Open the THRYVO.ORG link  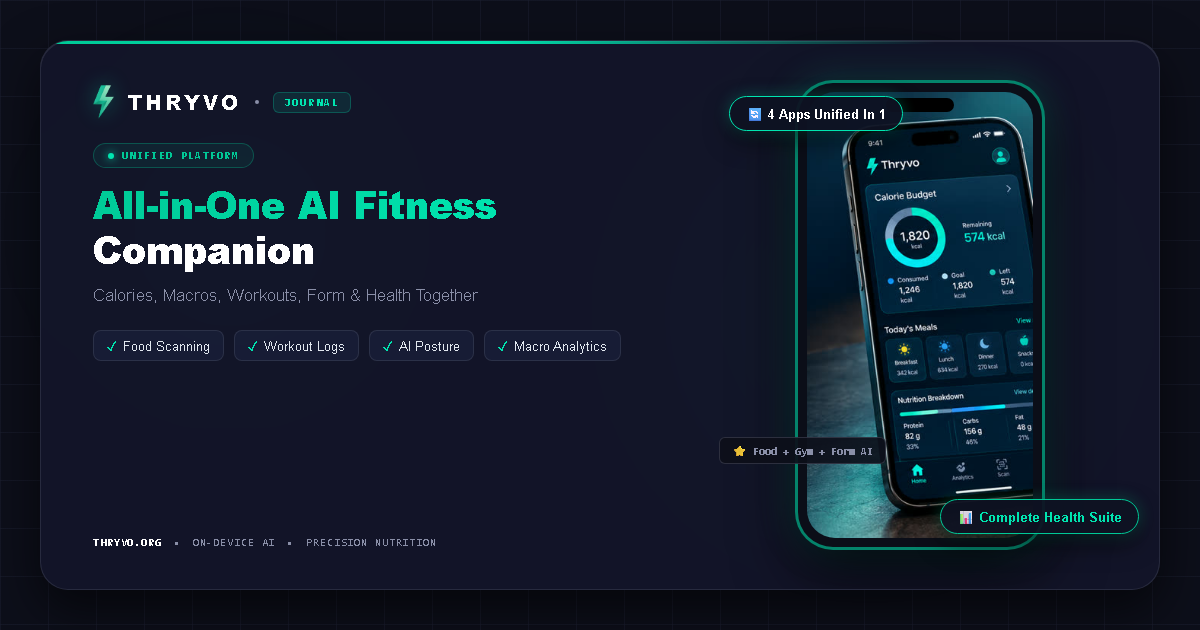coord(127,543)
